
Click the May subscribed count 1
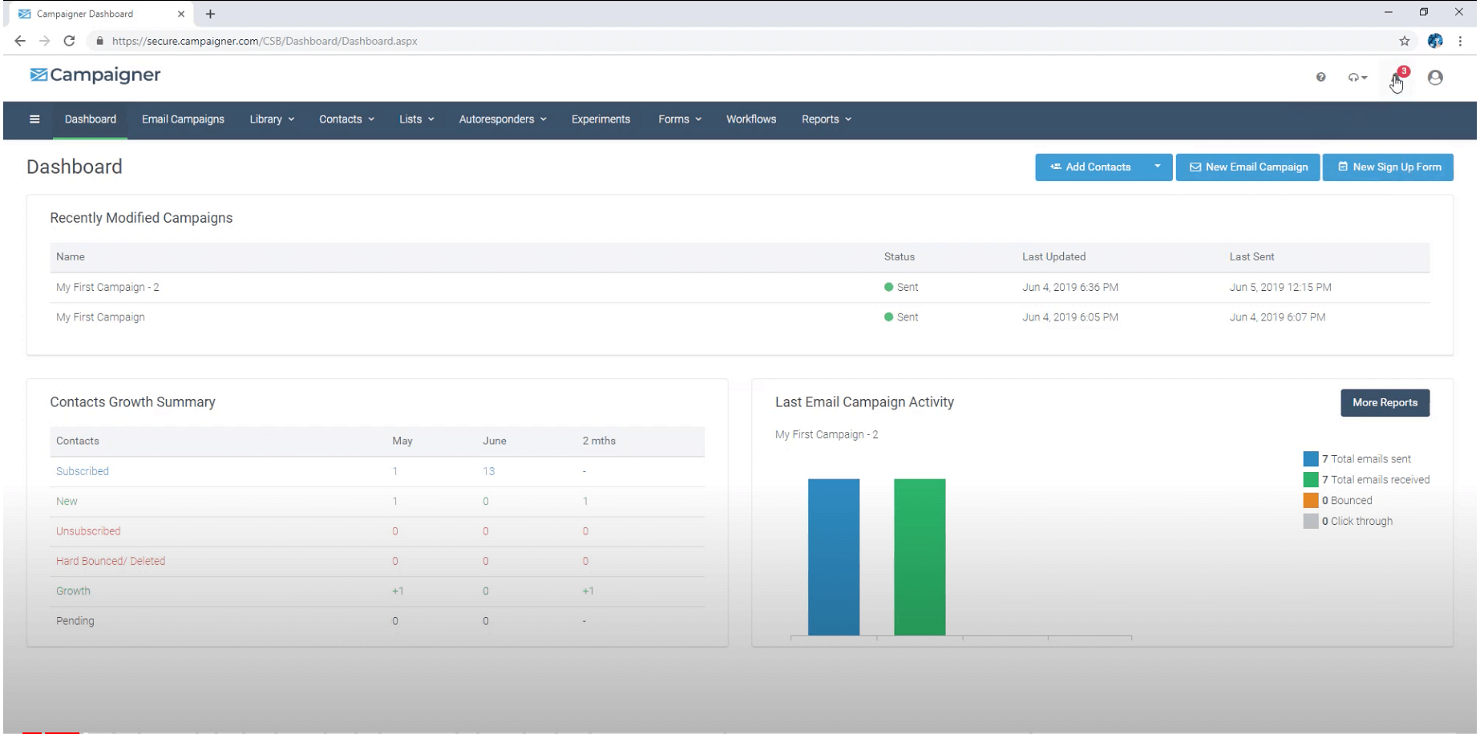395,471
